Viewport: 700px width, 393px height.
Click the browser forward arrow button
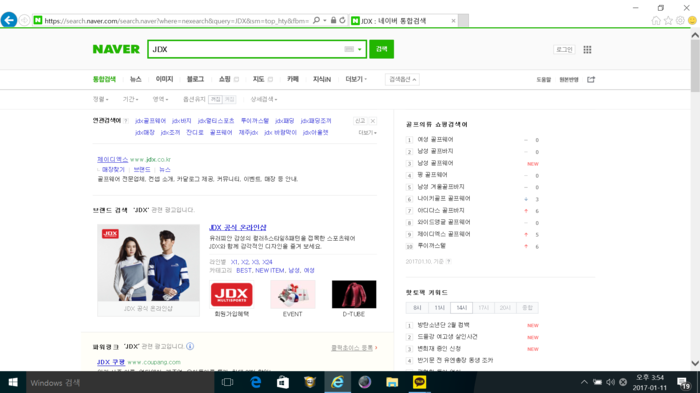tap(25, 21)
